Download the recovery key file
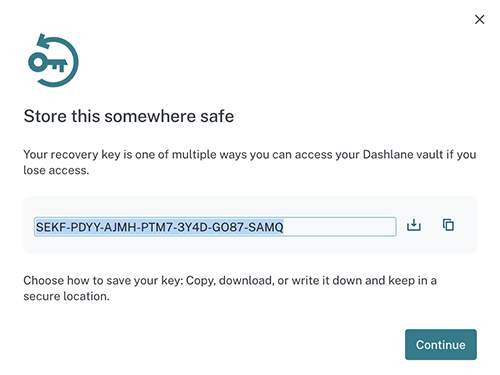The height and width of the screenshot is (375, 500). tap(414, 225)
